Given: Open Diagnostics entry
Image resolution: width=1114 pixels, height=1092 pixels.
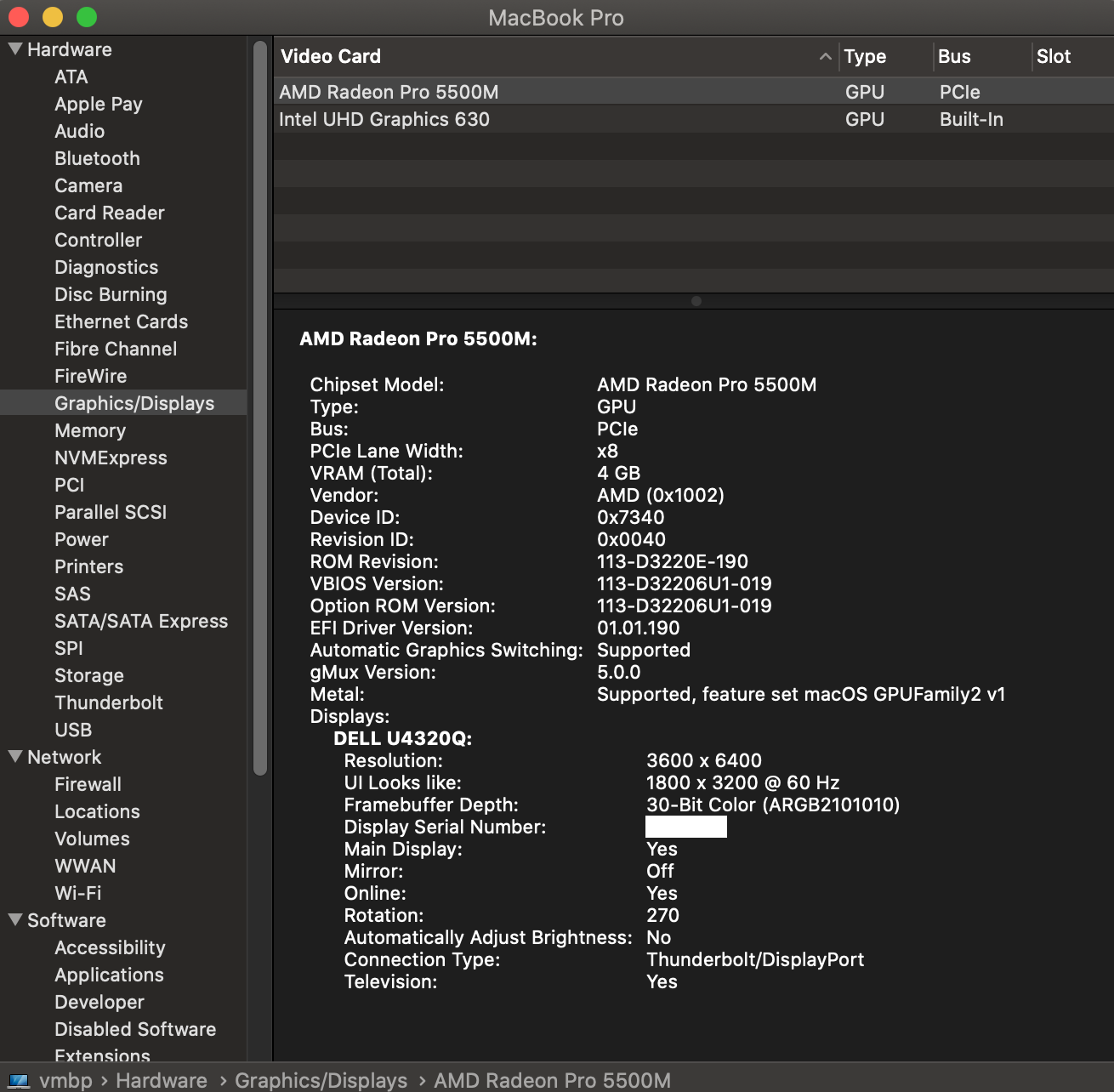Looking at the screenshot, I should 106,267.
